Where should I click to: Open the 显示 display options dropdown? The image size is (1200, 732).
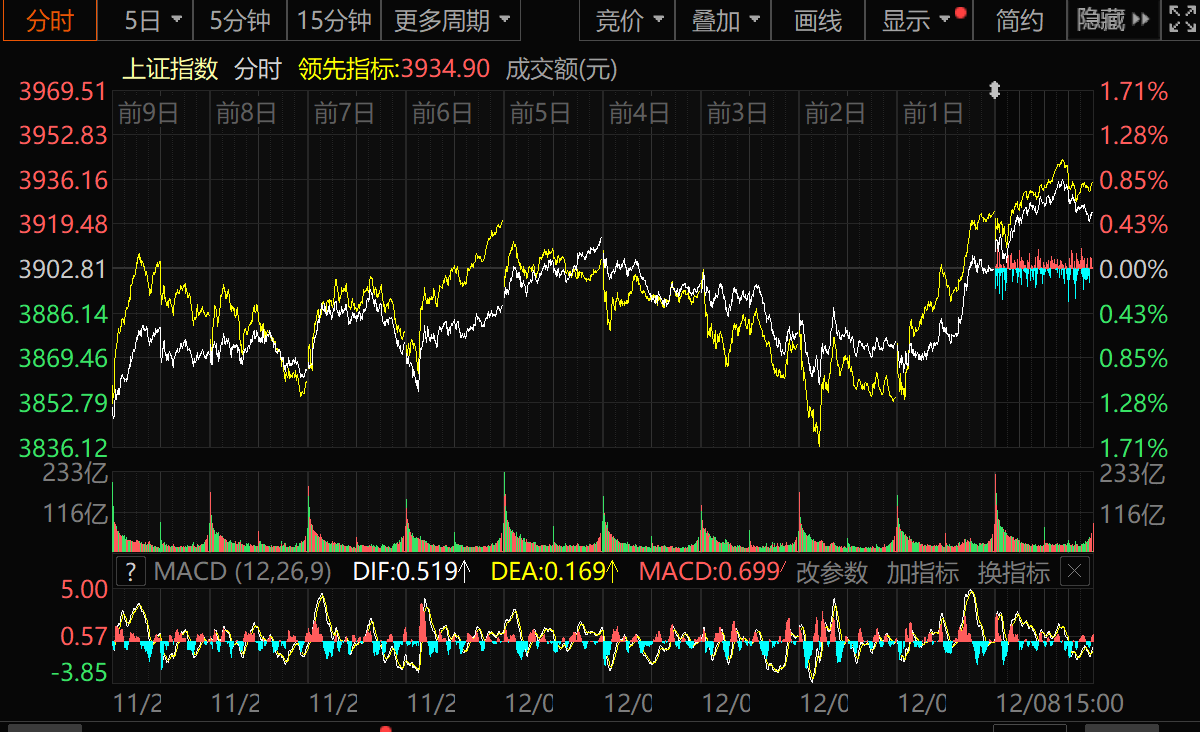point(916,20)
